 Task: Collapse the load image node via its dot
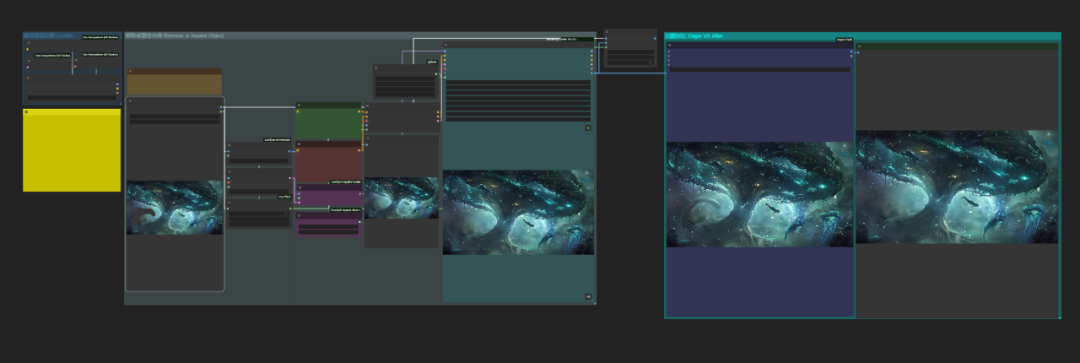[x=129, y=101]
